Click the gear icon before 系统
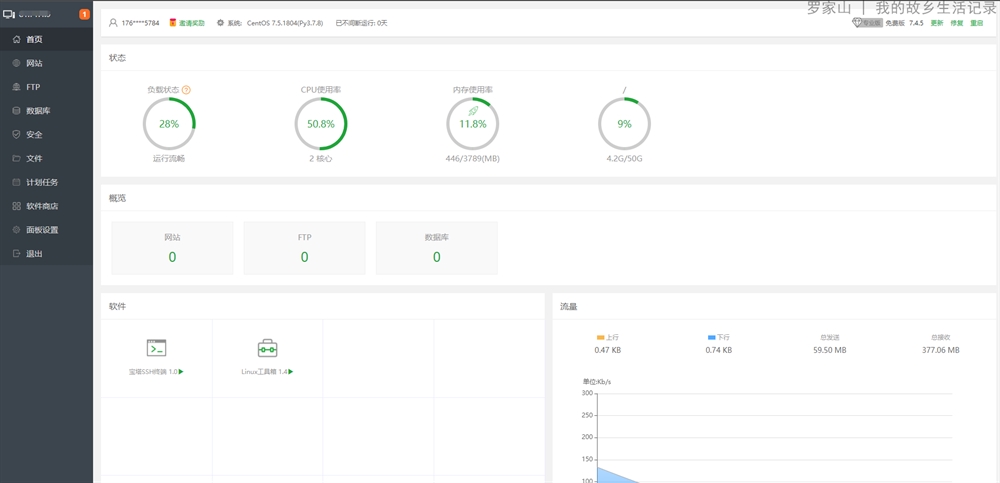This screenshot has width=1000, height=483. pos(221,23)
